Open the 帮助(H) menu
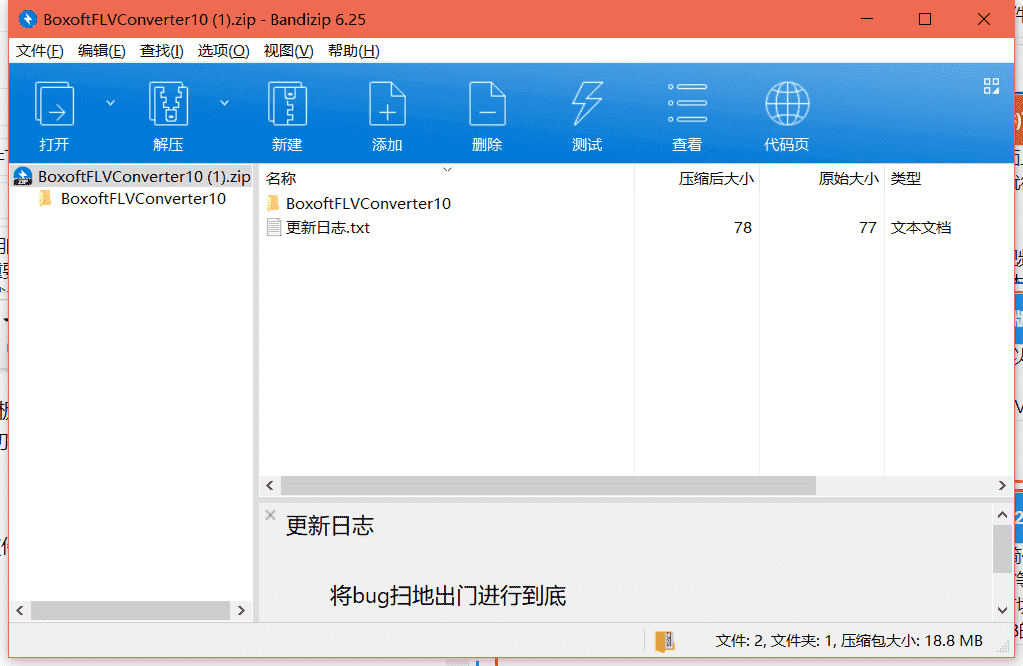 tap(354, 51)
